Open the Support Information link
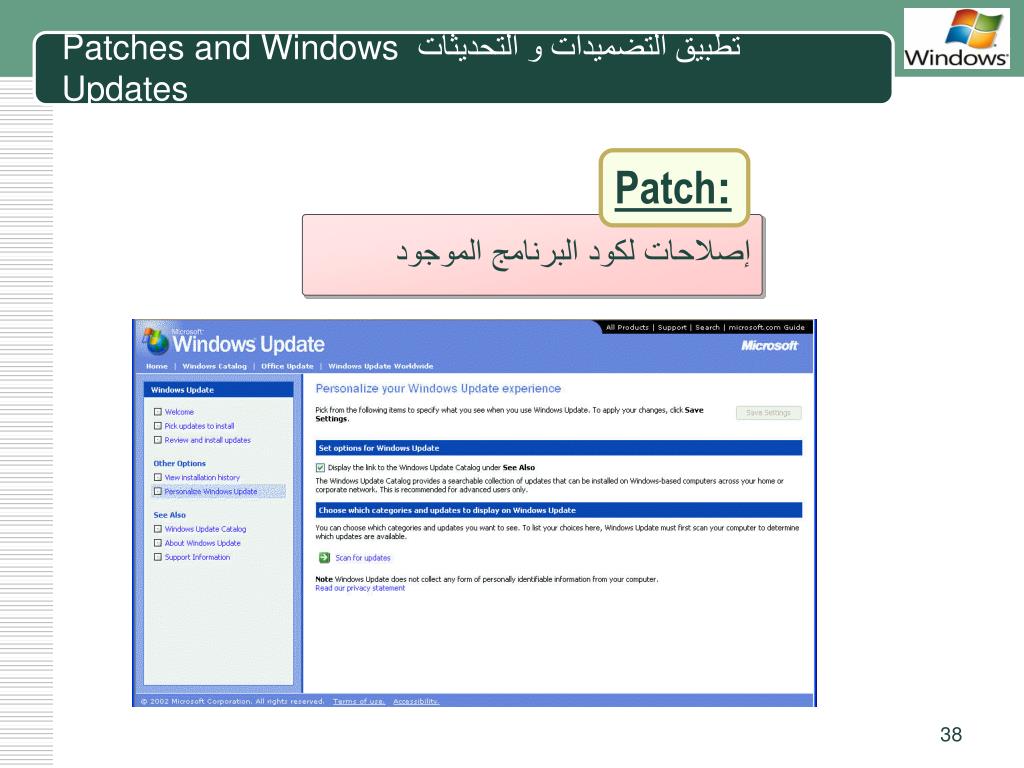The height and width of the screenshot is (768, 1024). [x=197, y=557]
